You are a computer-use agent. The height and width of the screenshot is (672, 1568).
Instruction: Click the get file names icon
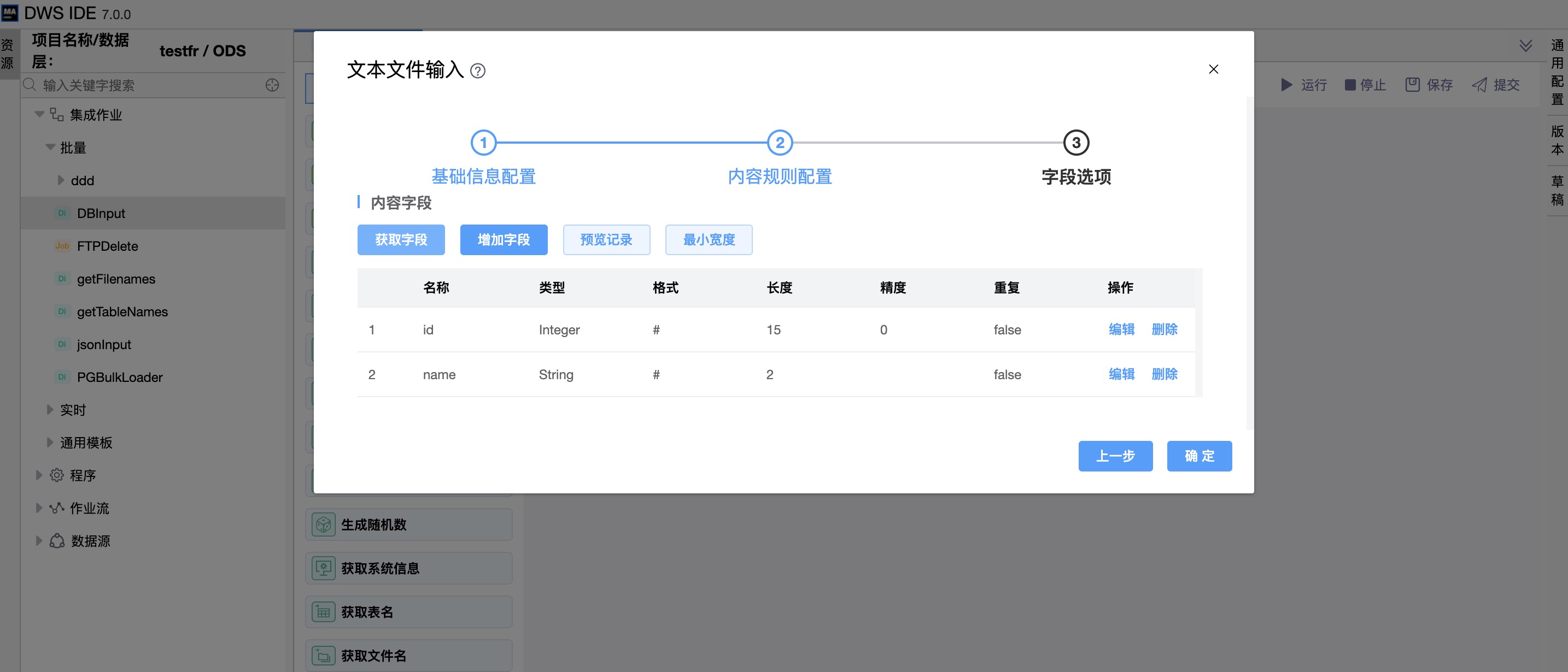click(x=323, y=656)
